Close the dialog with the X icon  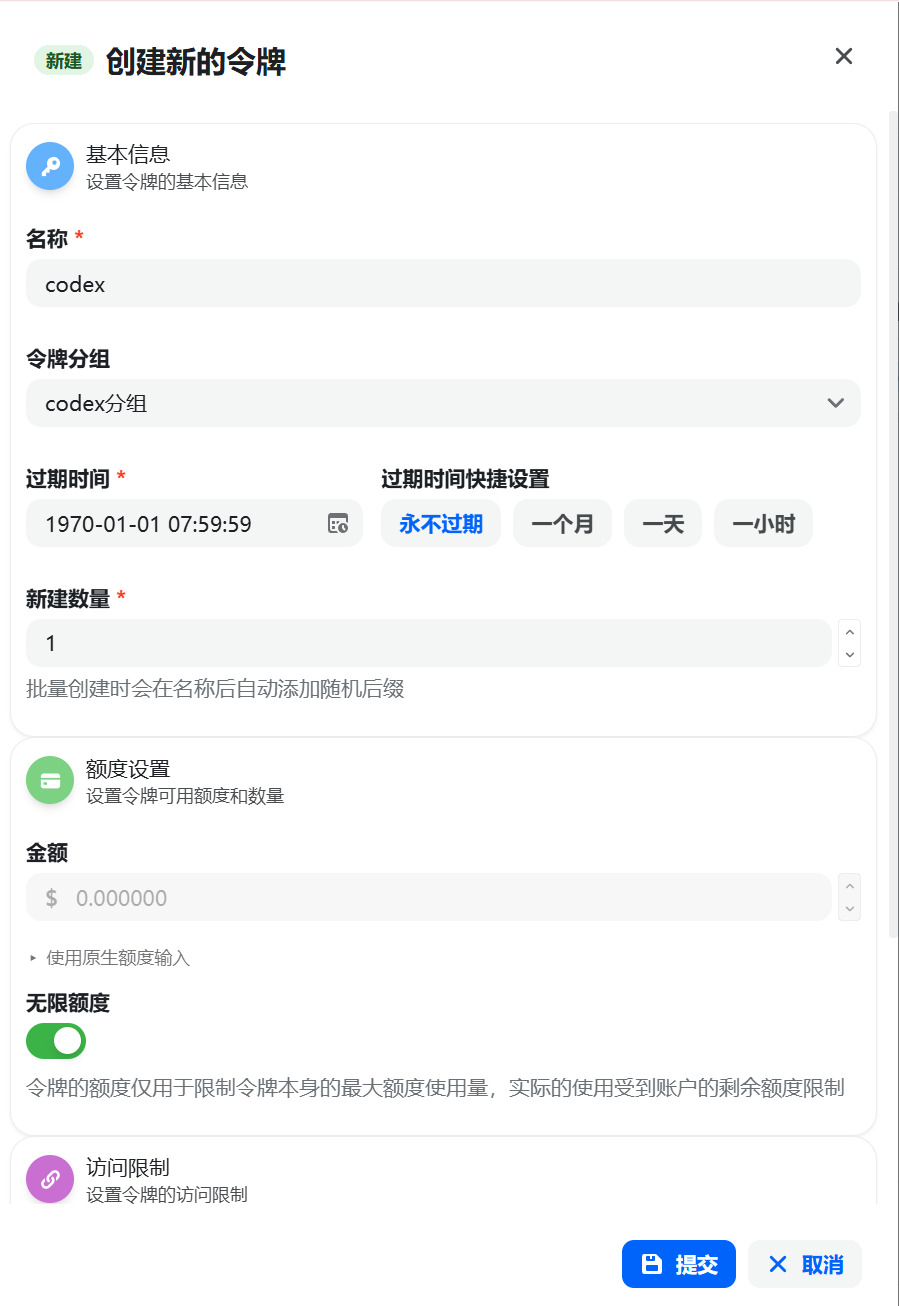click(x=844, y=56)
